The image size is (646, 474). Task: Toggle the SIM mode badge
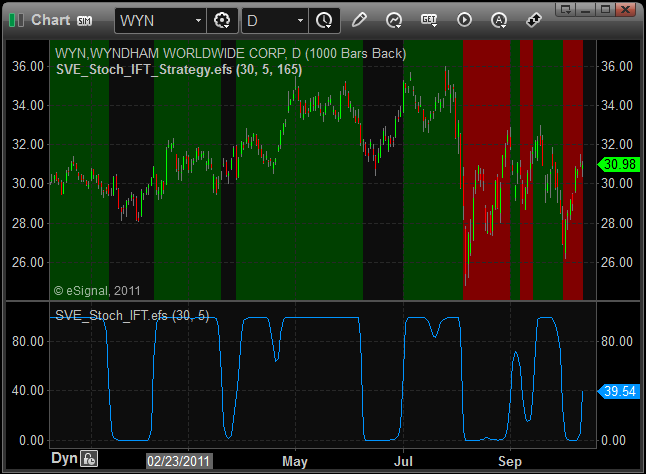[x=84, y=21]
